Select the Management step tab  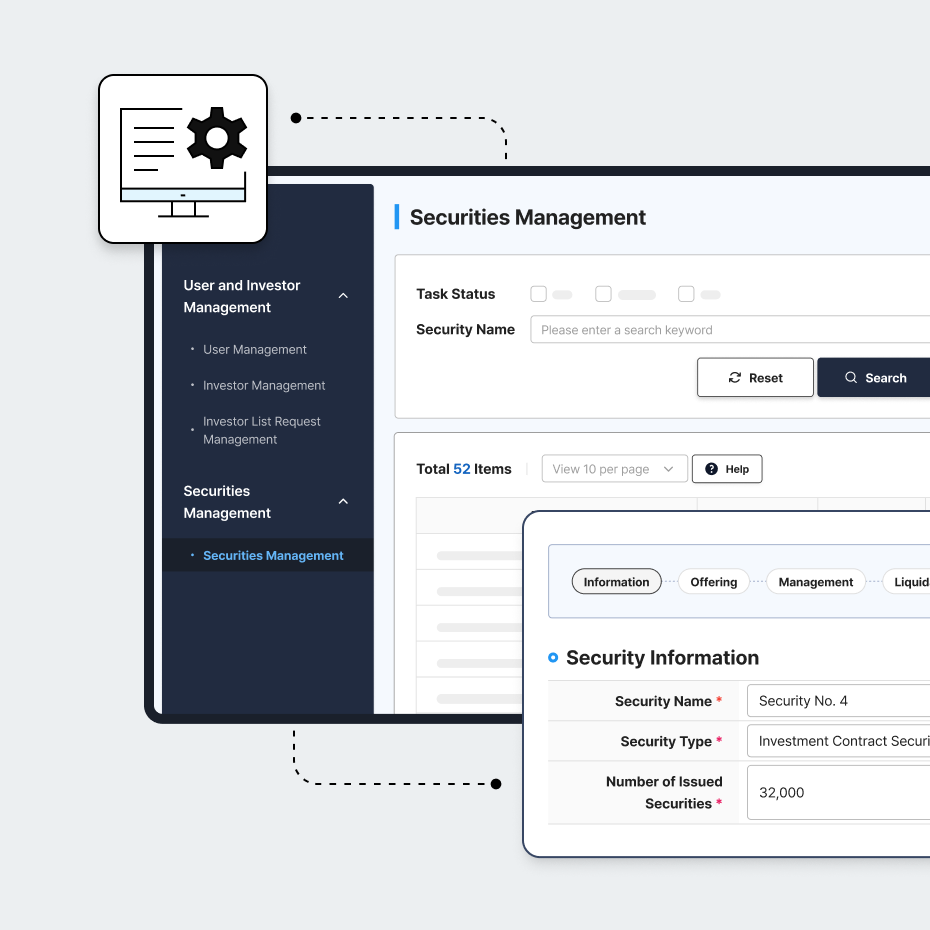pos(815,582)
